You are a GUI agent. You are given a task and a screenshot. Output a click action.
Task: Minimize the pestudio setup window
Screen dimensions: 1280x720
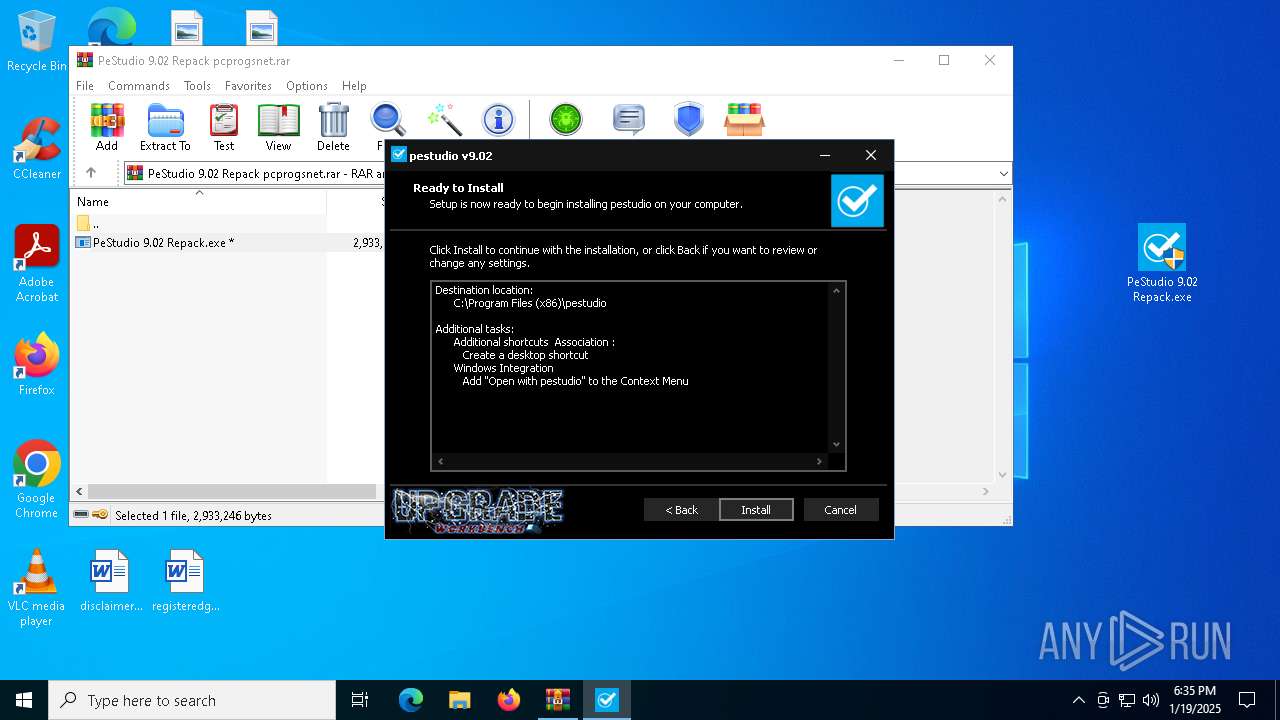coord(825,155)
